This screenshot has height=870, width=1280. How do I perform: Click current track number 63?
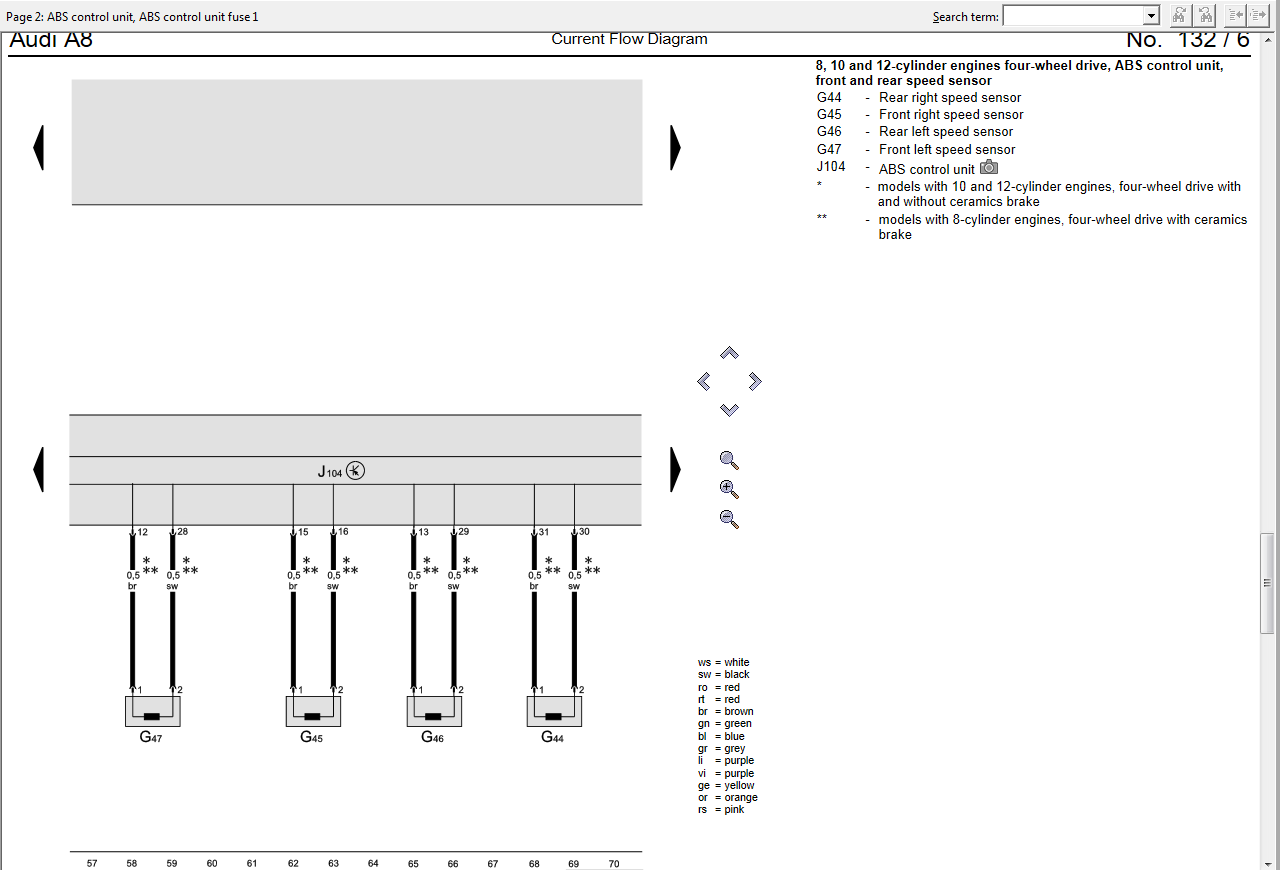(333, 863)
